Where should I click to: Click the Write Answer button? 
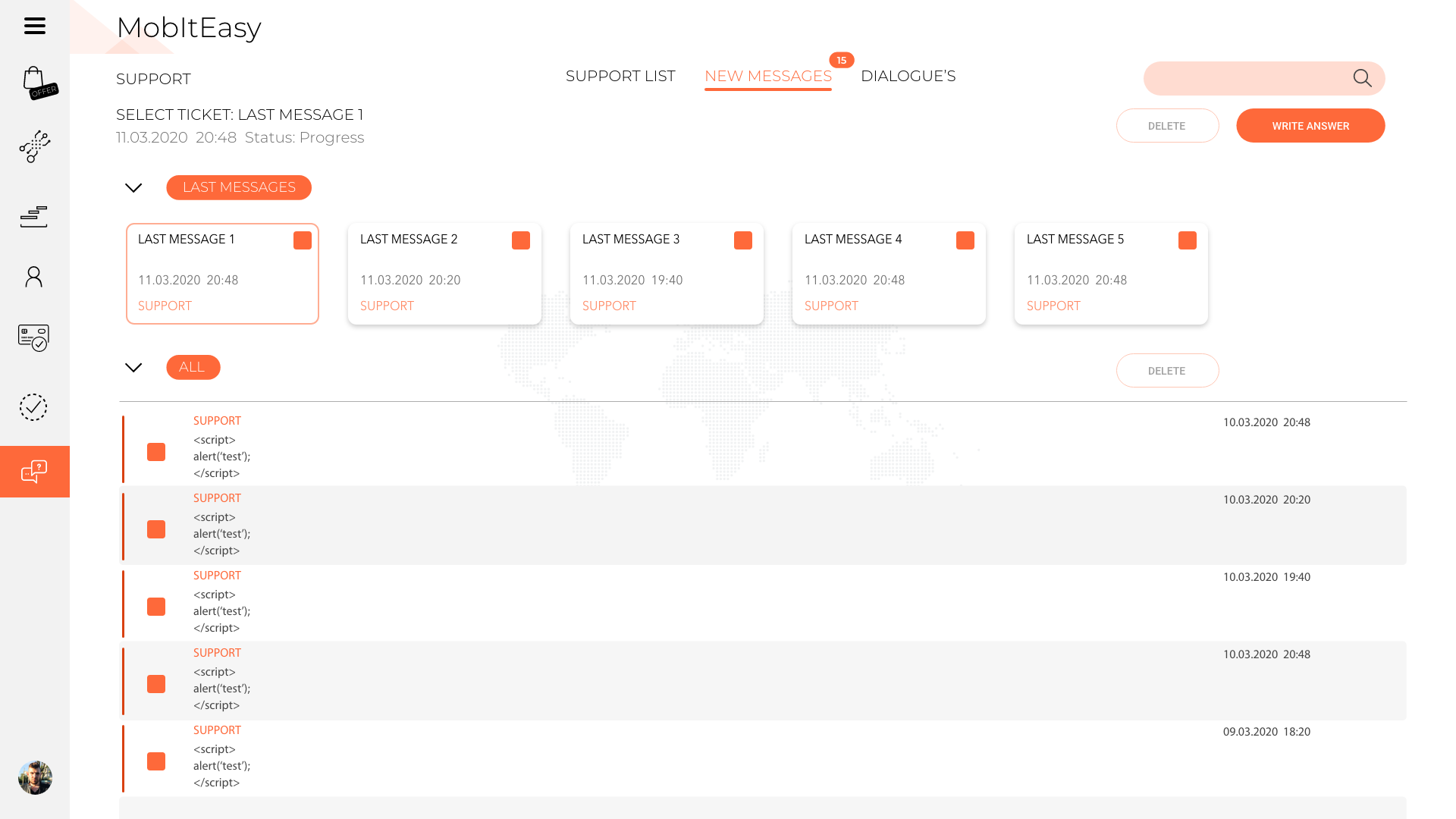[x=1310, y=126]
